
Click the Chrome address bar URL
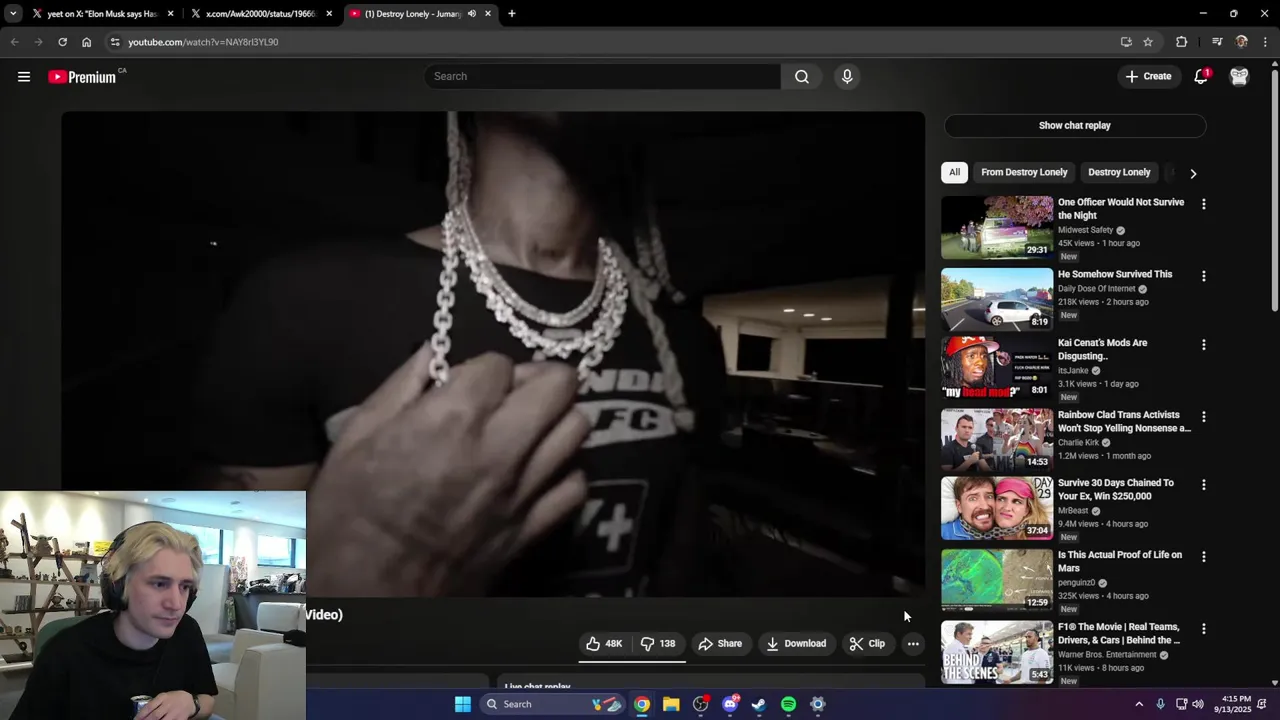(203, 42)
